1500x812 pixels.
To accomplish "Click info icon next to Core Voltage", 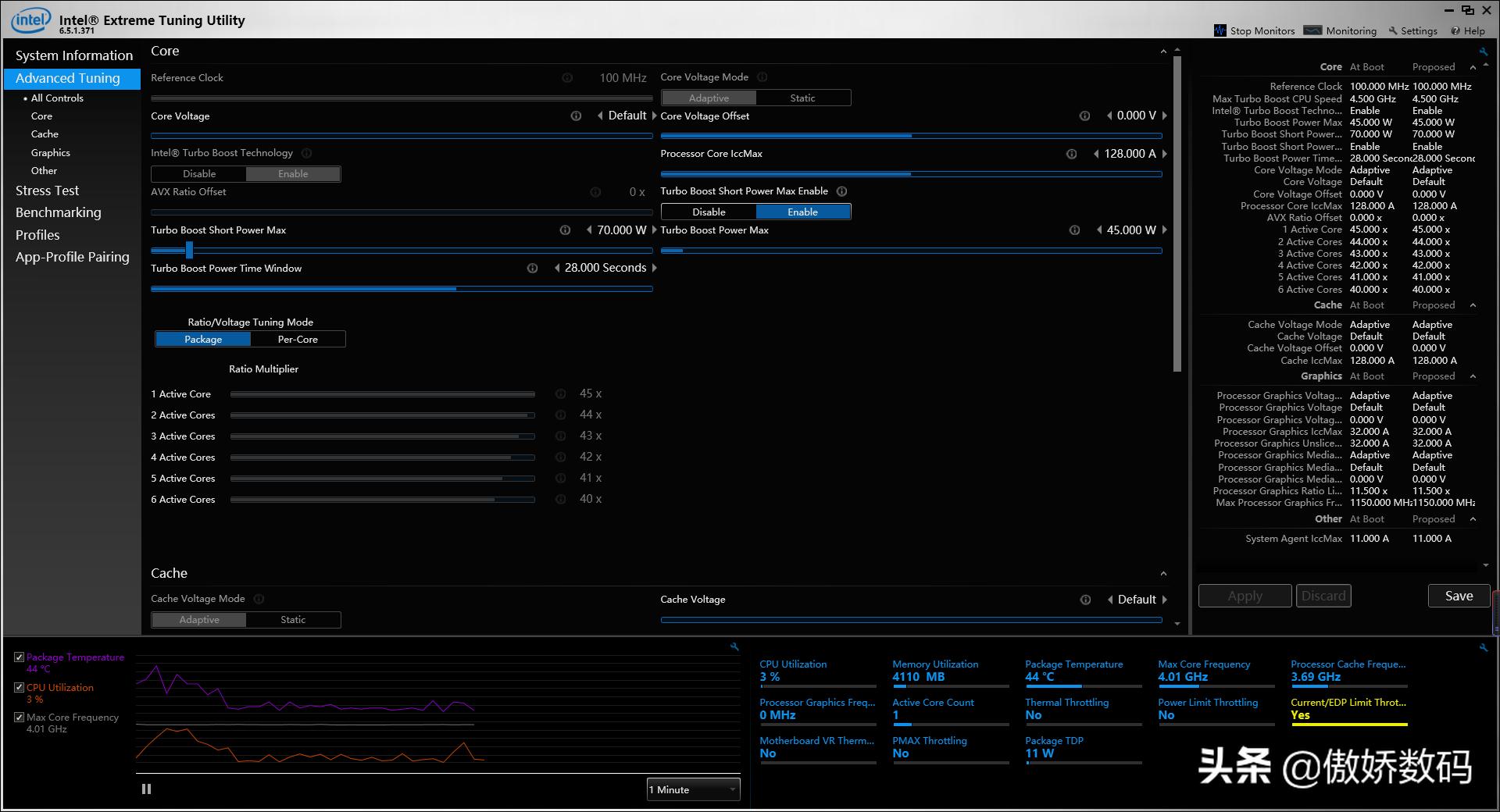I will coord(576,116).
